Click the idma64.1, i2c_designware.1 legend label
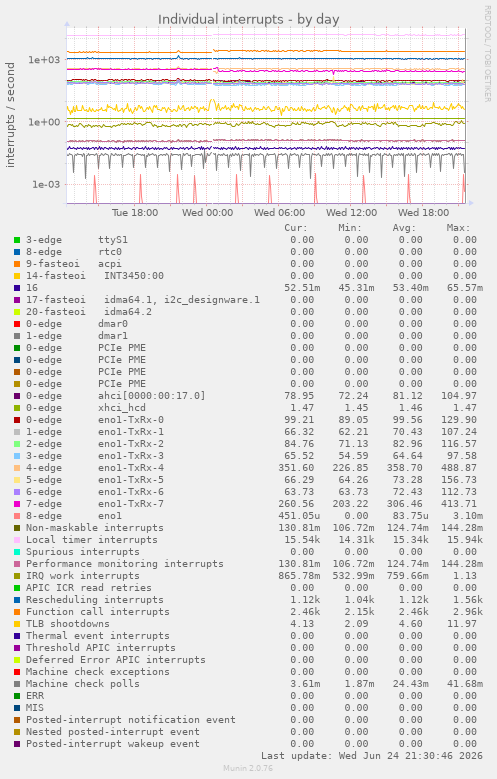 point(181,300)
